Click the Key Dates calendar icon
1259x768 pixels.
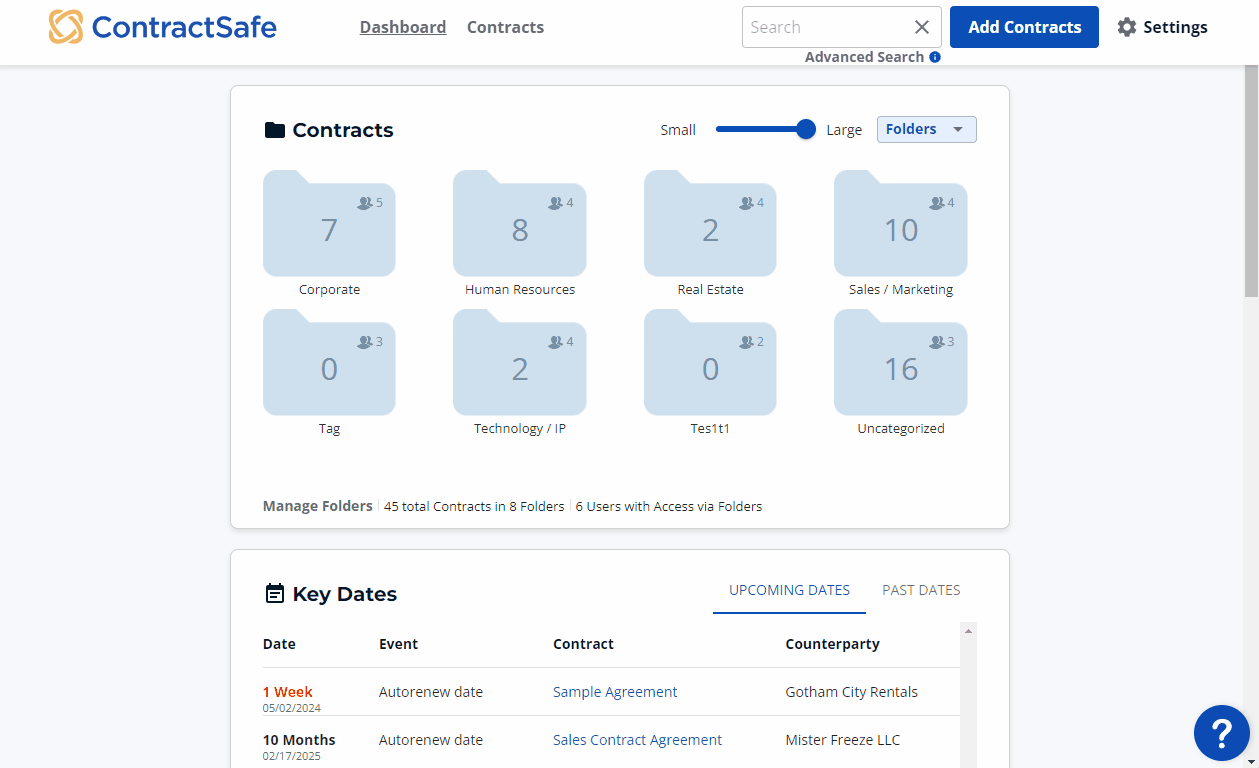[274, 594]
